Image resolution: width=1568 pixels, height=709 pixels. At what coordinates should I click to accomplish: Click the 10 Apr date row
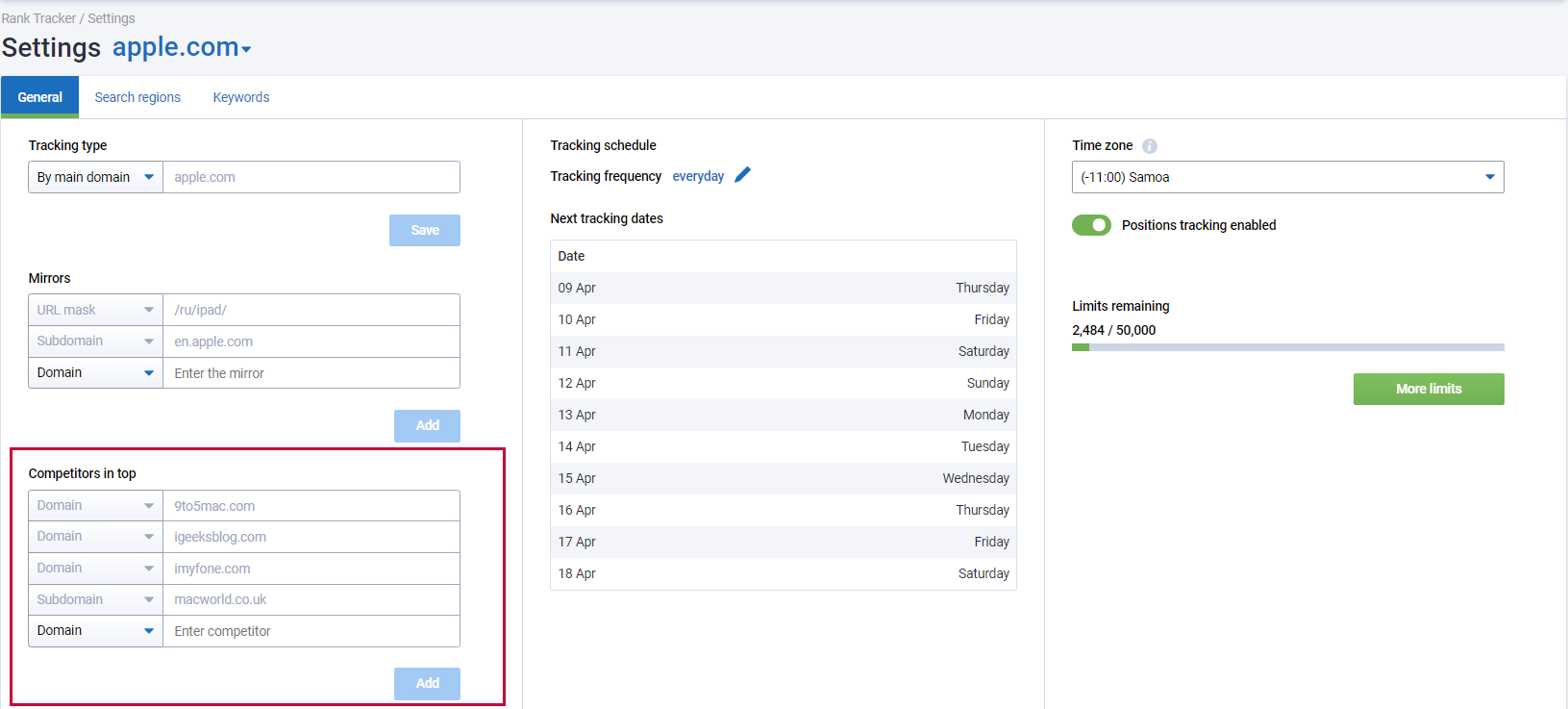784,319
